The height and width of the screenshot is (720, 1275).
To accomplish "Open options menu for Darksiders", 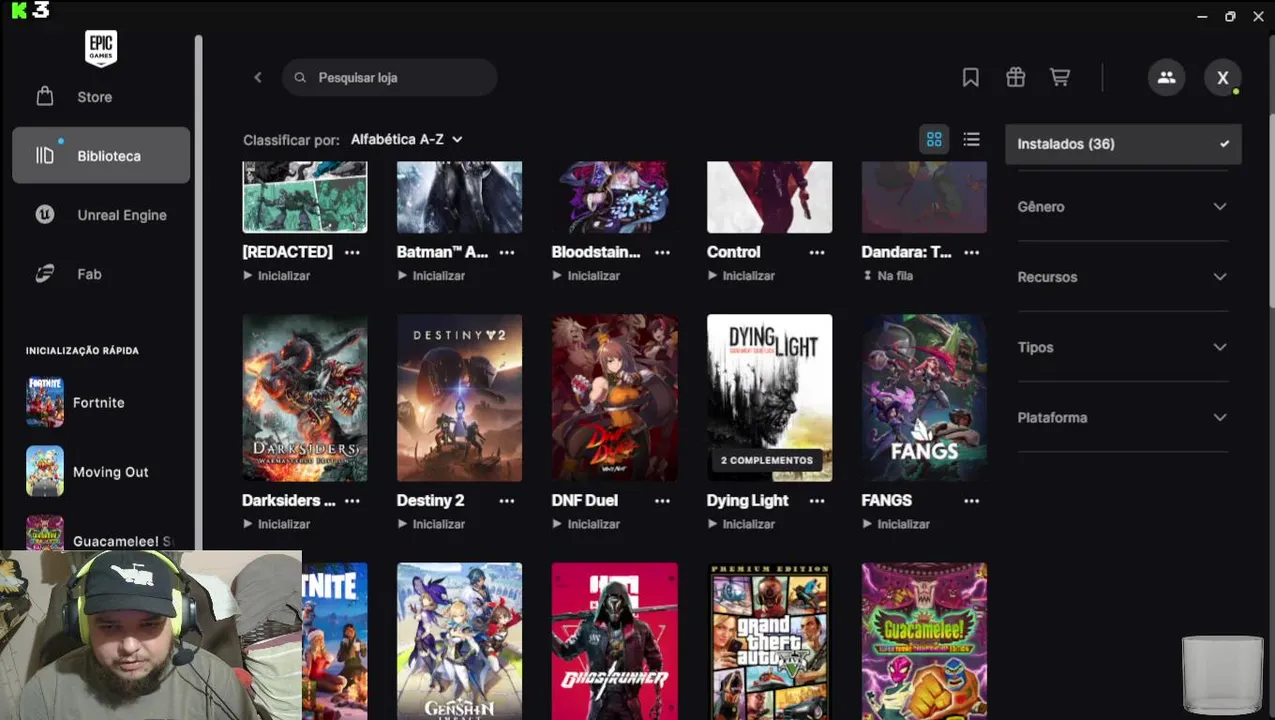I will (x=352, y=500).
